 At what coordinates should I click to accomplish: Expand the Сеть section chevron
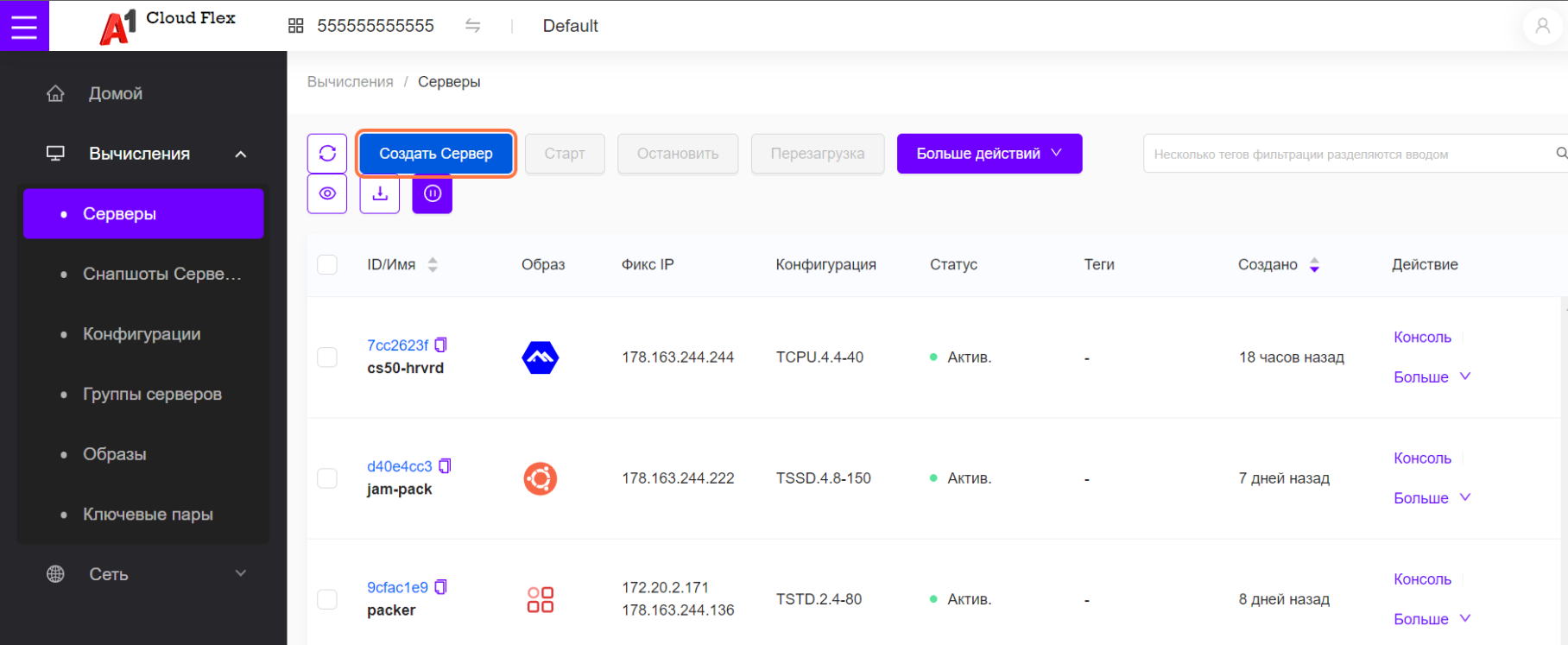point(241,573)
